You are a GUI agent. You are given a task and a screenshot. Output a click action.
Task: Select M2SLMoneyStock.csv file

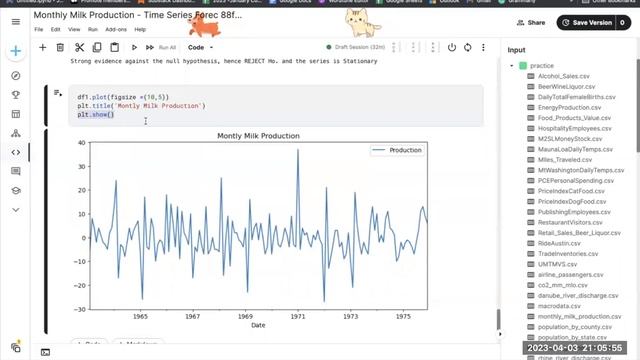570,139
